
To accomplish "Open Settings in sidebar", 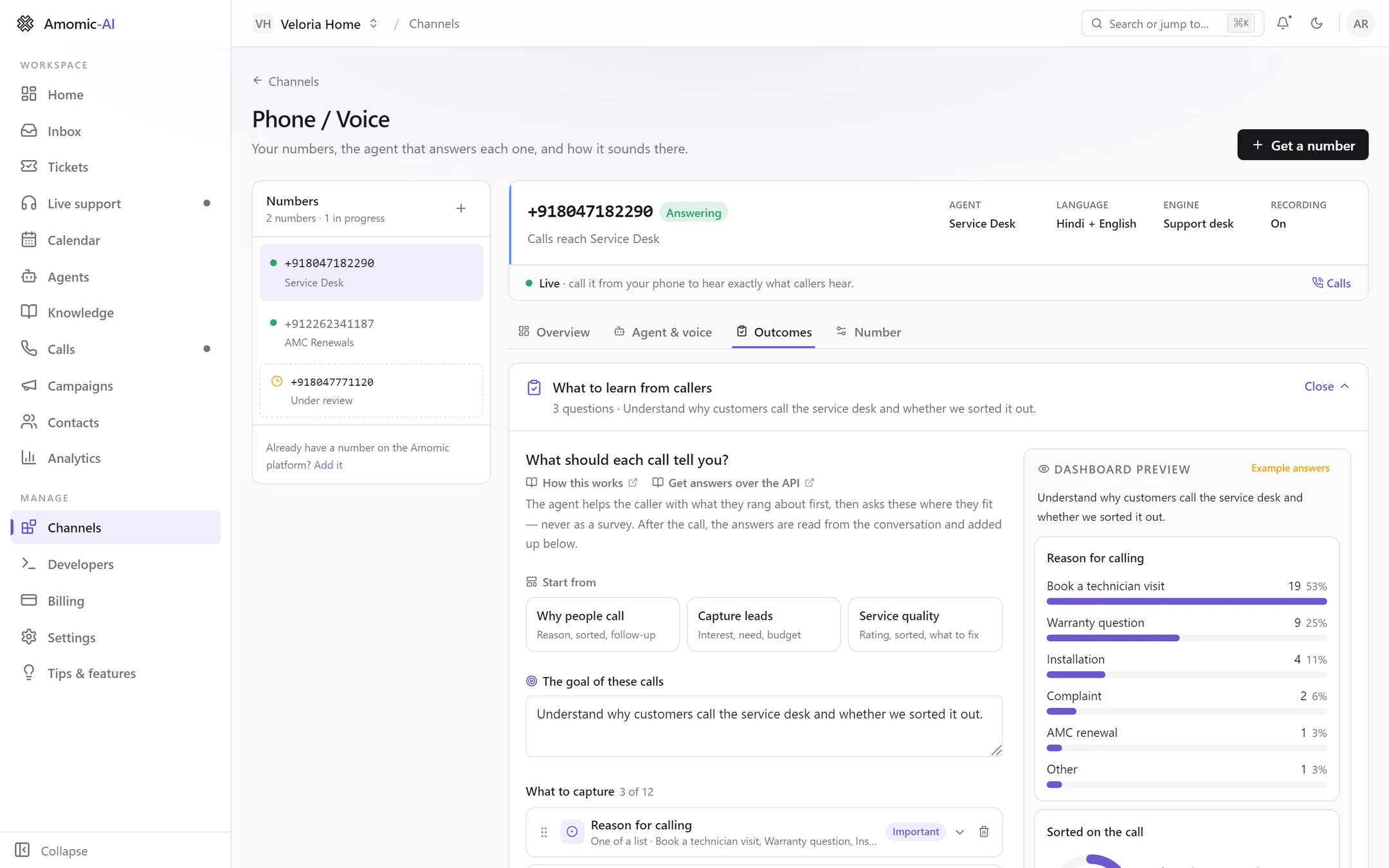I will [116, 638].
